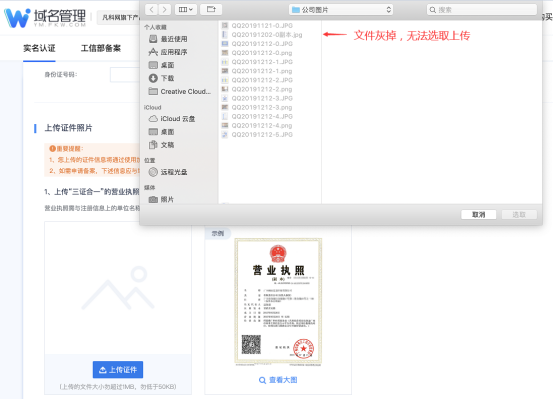Click the blue 上传证件 button
Screen dimensions: 553x399
point(118,370)
